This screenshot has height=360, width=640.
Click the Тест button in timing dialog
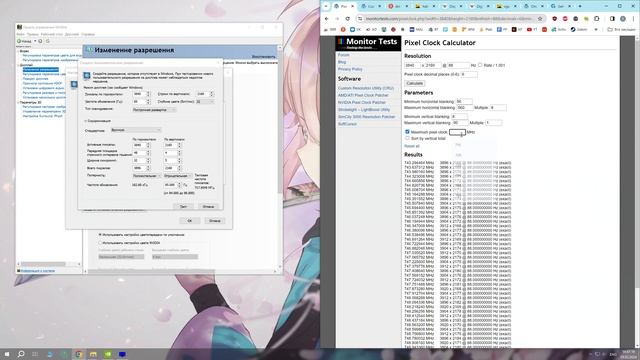183,207
